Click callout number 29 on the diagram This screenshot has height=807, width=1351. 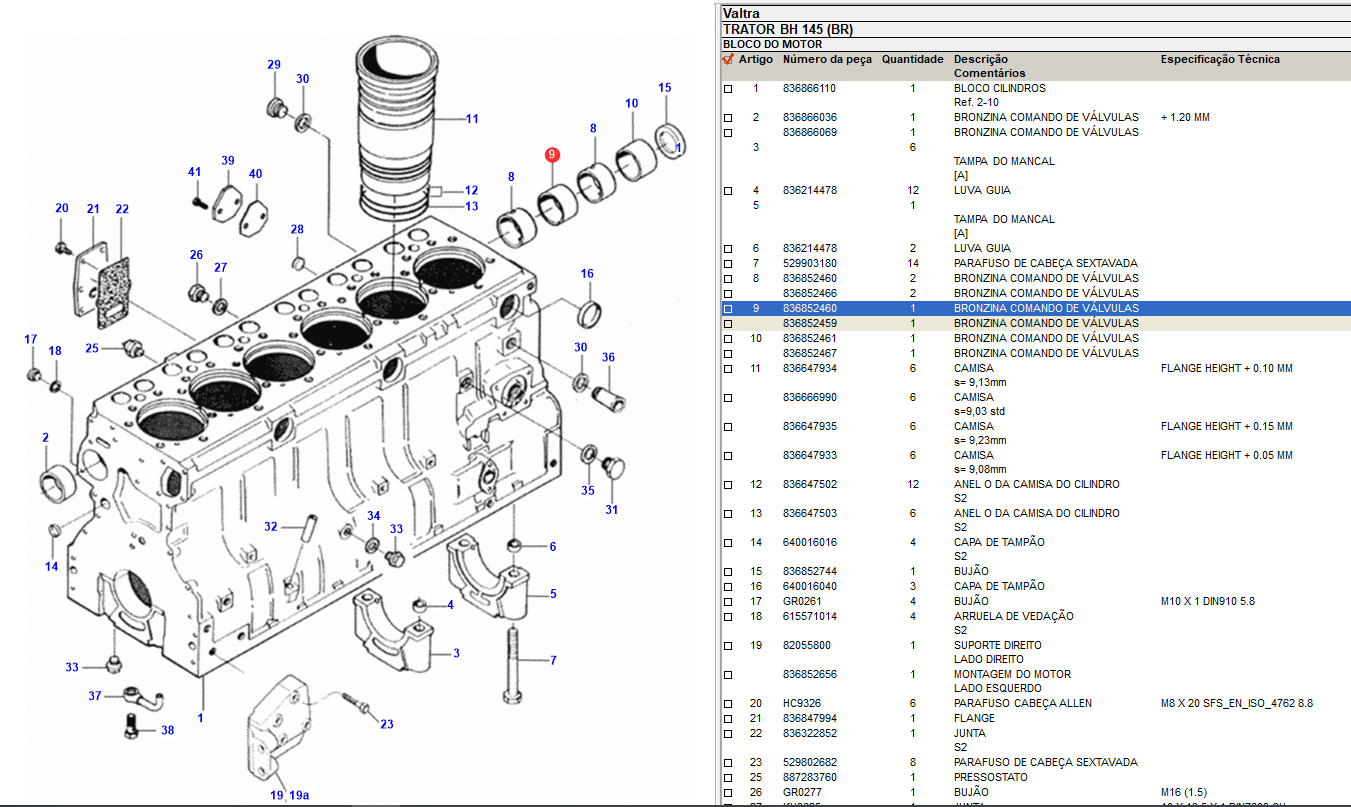click(x=273, y=65)
